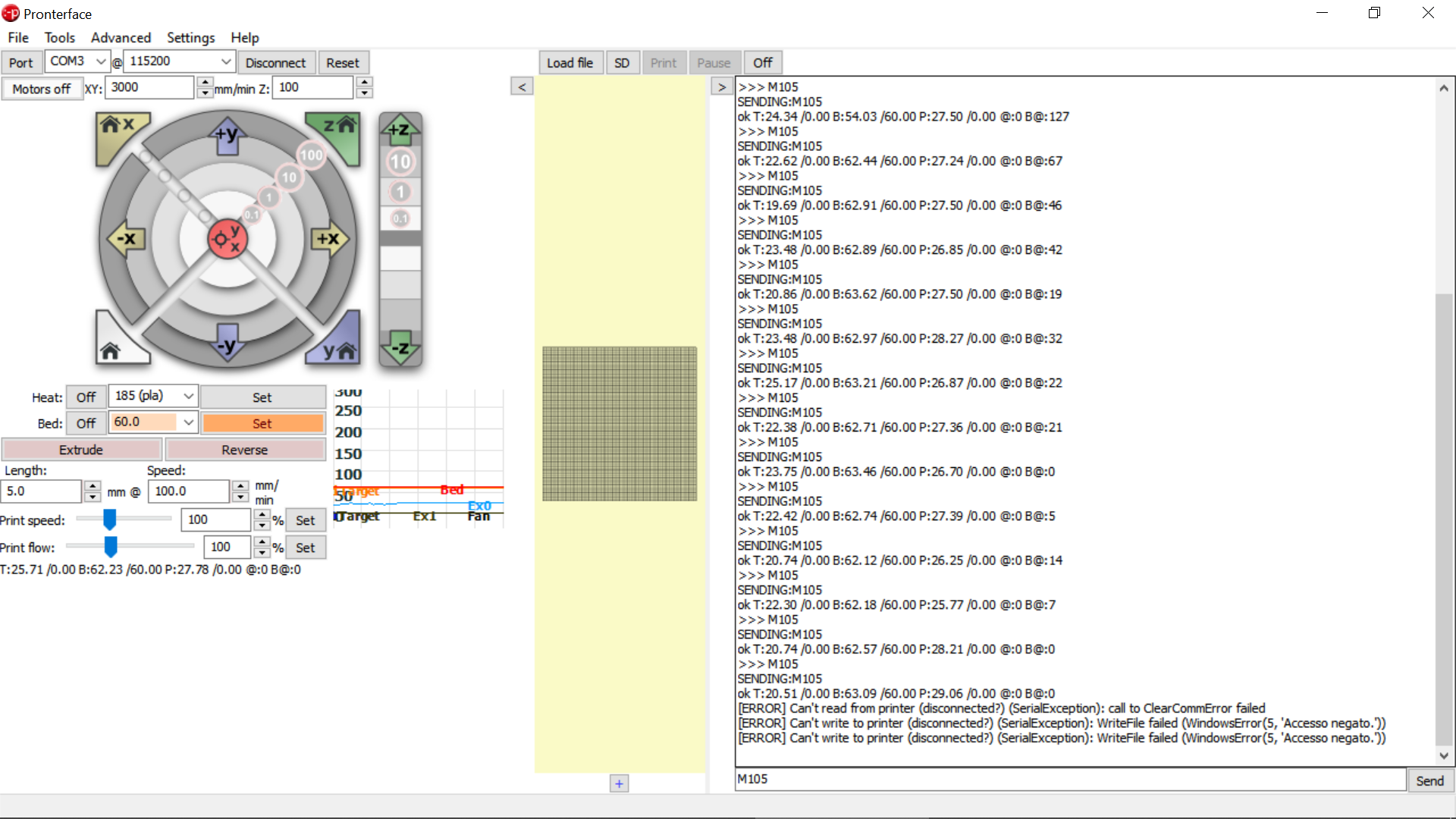Open the COM3 port dropdown
Viewport: 1456px width, 819px height.
tap(100, 61)
